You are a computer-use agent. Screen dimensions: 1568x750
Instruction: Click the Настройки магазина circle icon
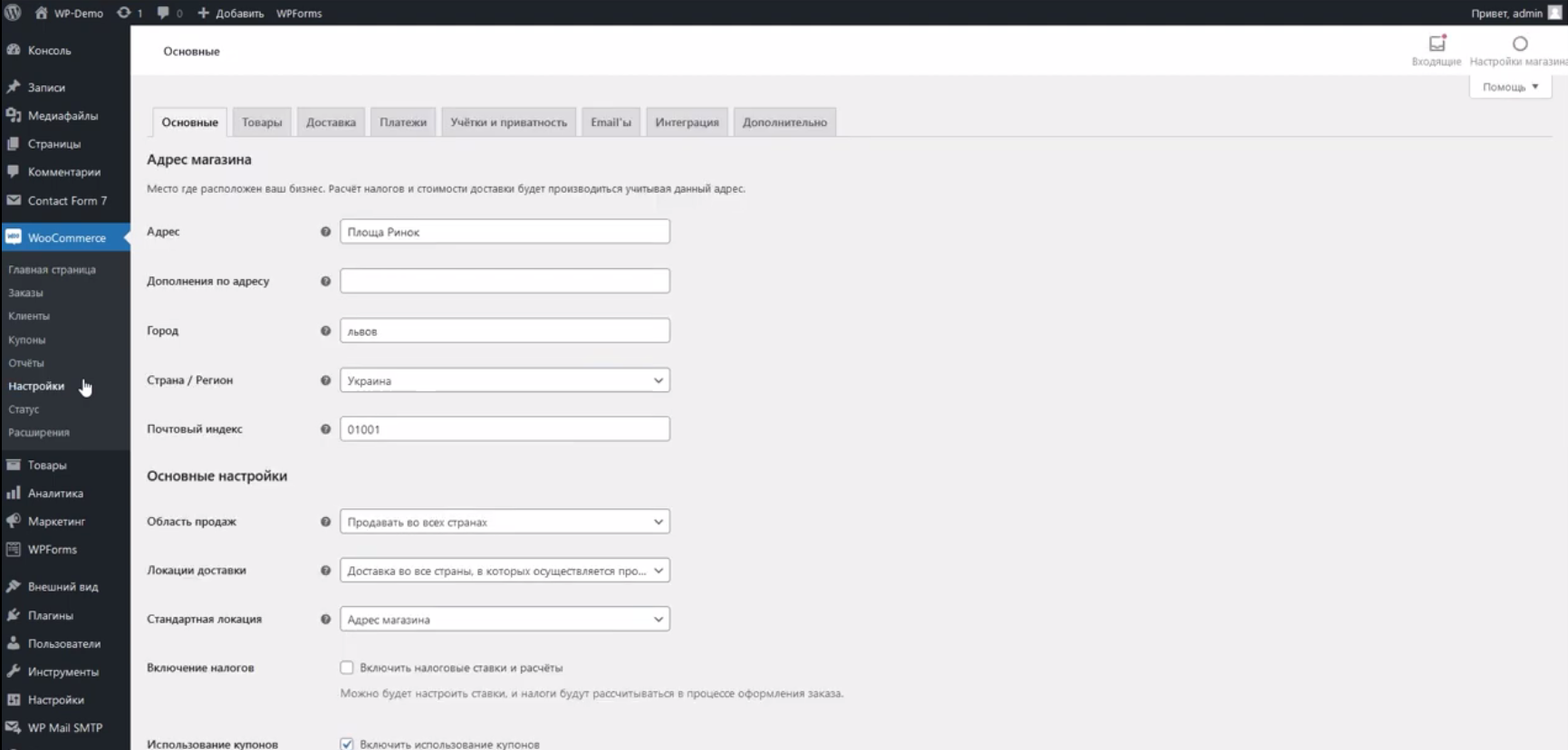(x=1520, y=43)
